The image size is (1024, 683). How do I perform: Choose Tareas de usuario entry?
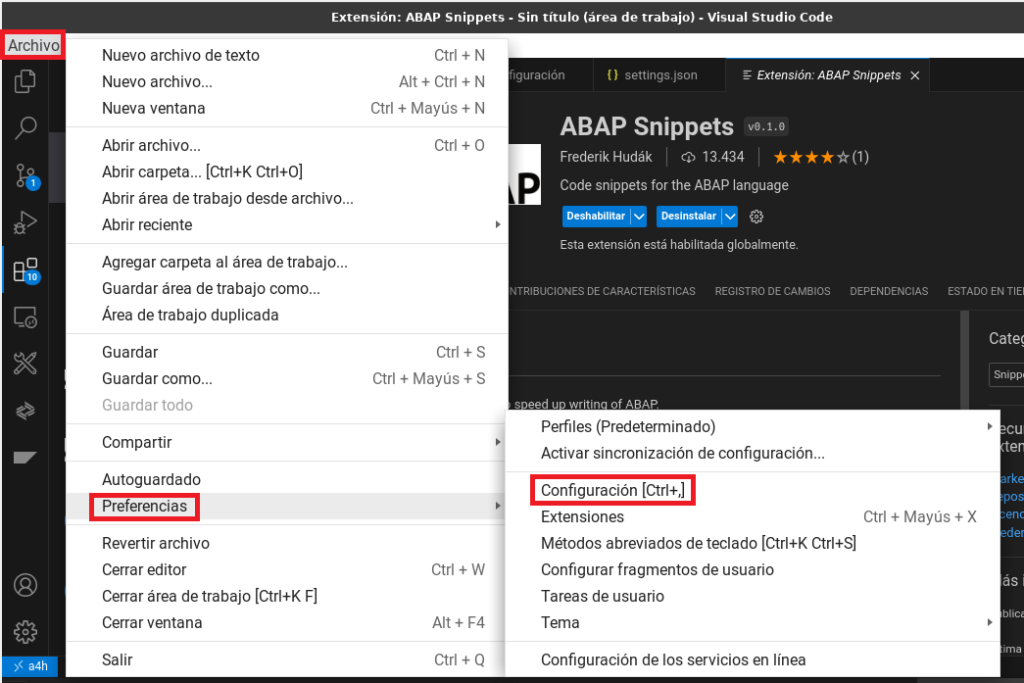753,596
